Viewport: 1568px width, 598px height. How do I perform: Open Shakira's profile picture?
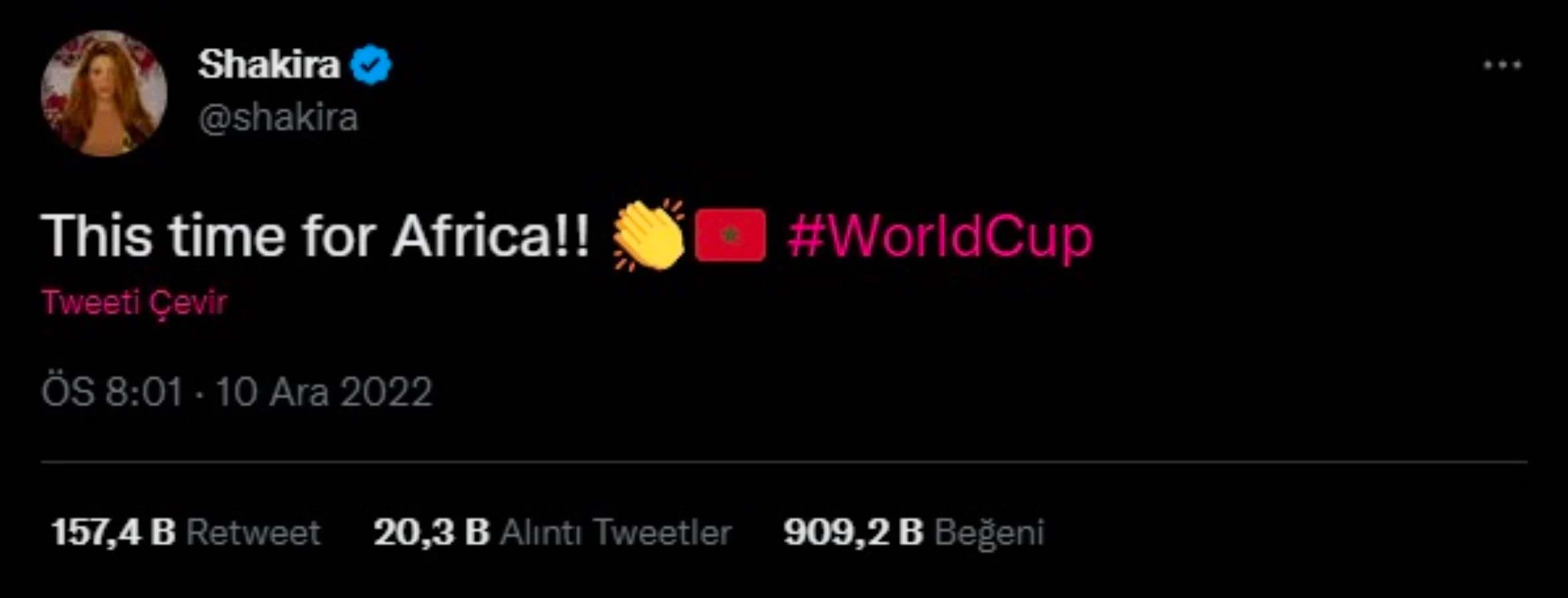pyautogui.click(x=104, y=93)
